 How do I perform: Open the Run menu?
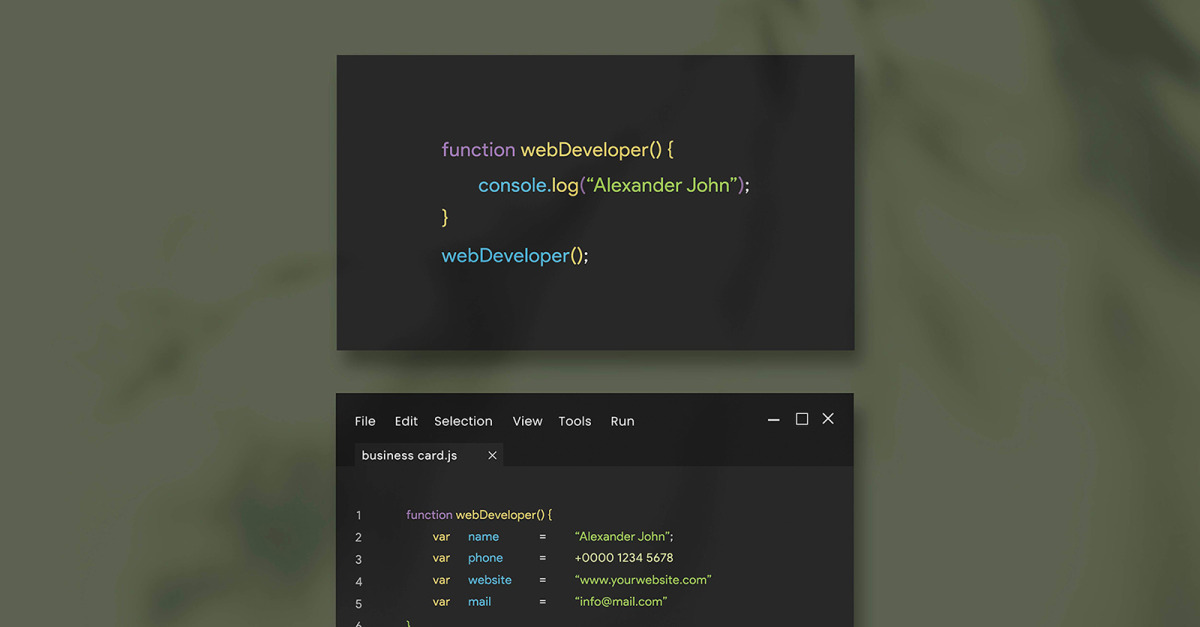(622, 421)
